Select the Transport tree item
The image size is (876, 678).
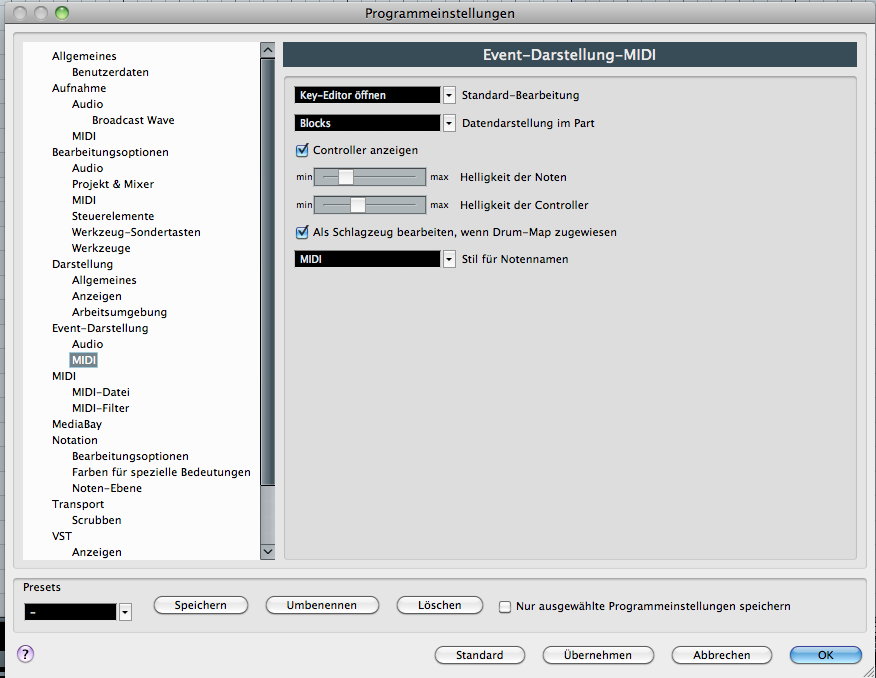[x=78, y=504]
